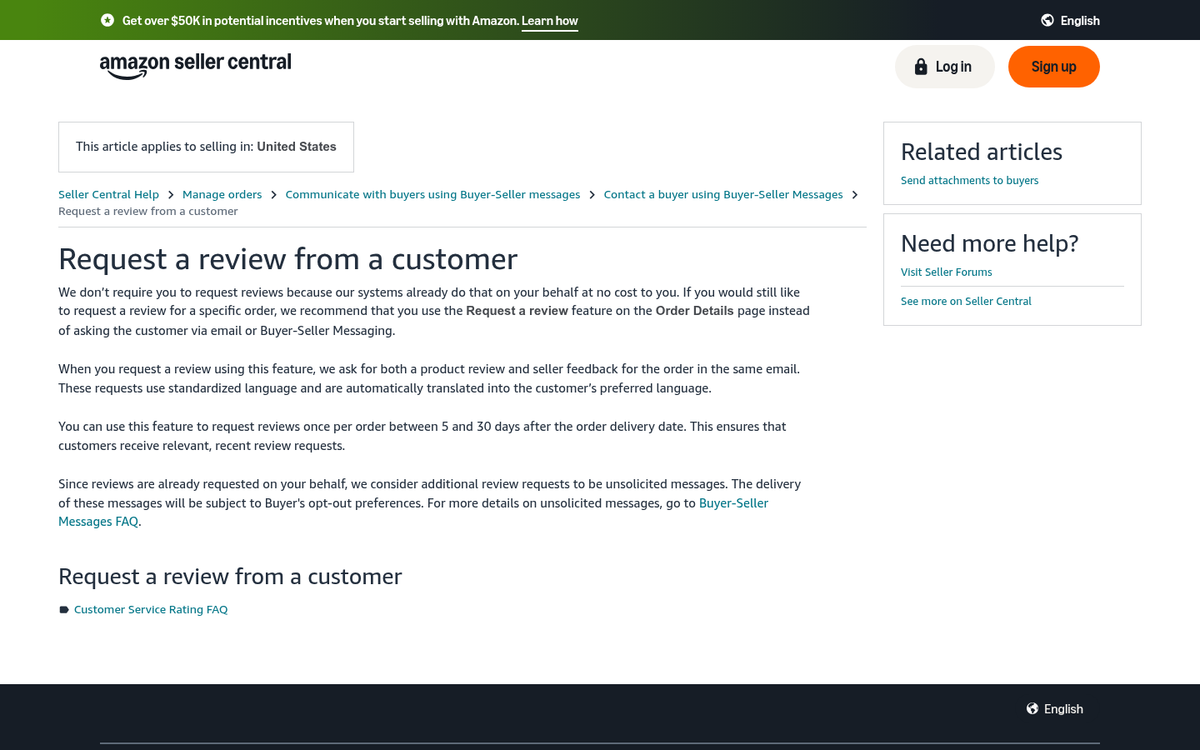1200x750 pixels.
Task: Select Manage orders in the breadcrumb trail
Action: pos(222,194)
